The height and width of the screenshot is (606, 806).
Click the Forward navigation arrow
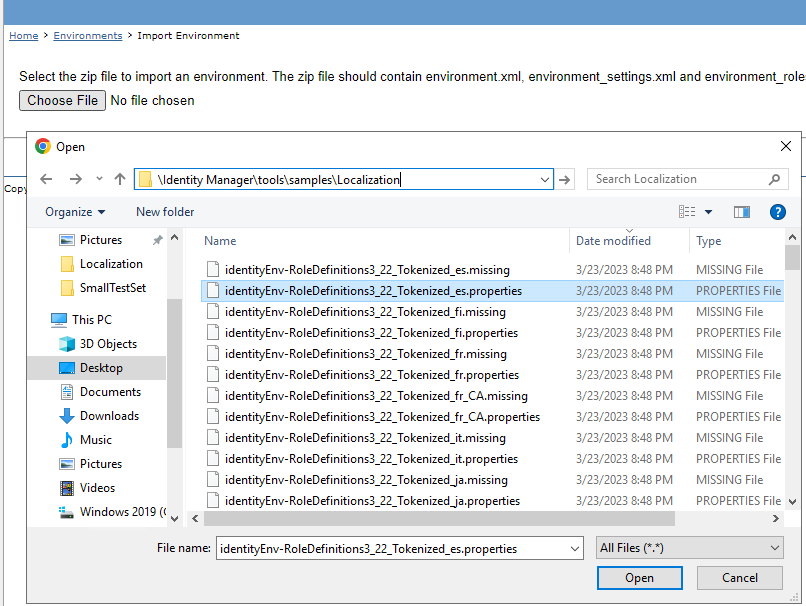[76, 179]
